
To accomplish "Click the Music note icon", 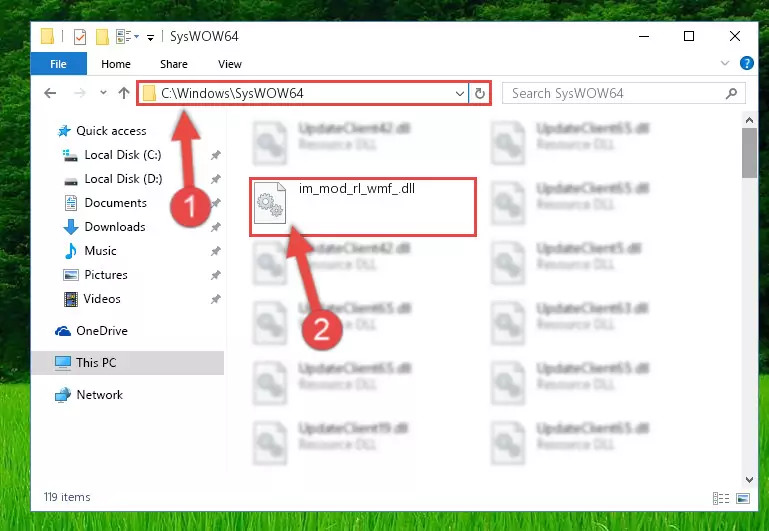I will pos(71,251).
